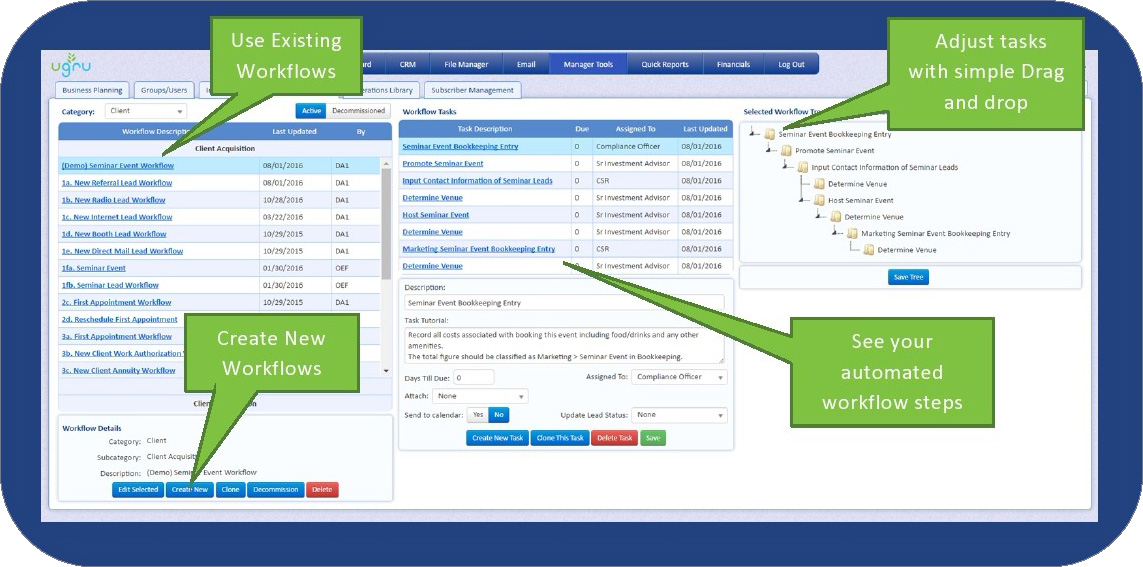
Task: Open the Assigned To dropdown
Action: [x=679, y=377]
